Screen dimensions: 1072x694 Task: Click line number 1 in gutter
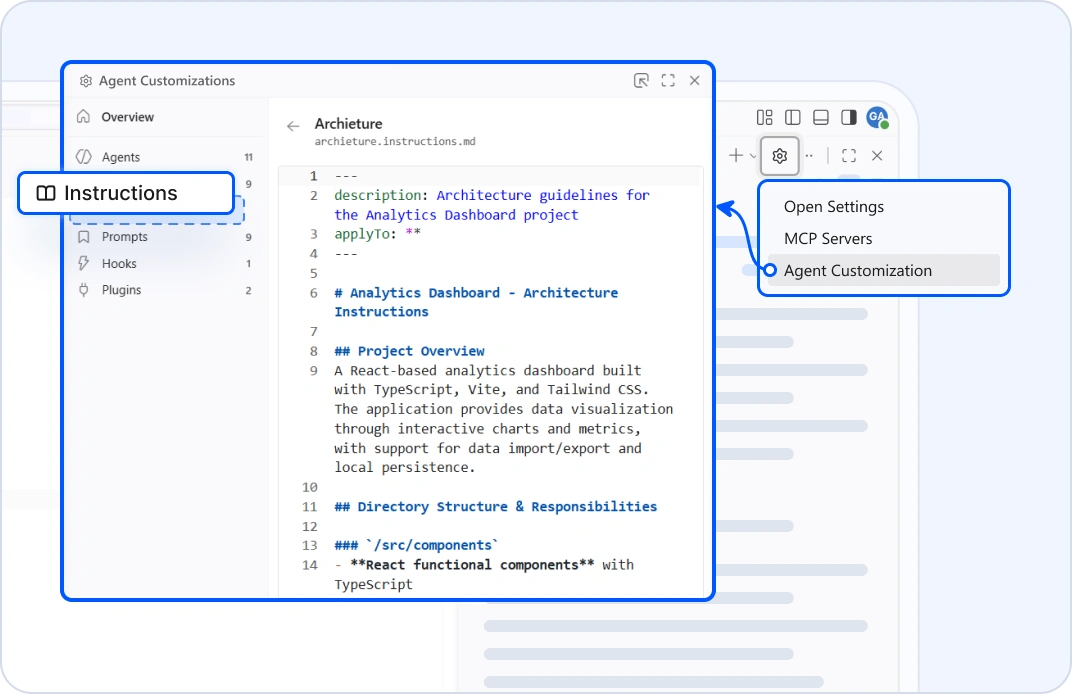coord(313,176)
